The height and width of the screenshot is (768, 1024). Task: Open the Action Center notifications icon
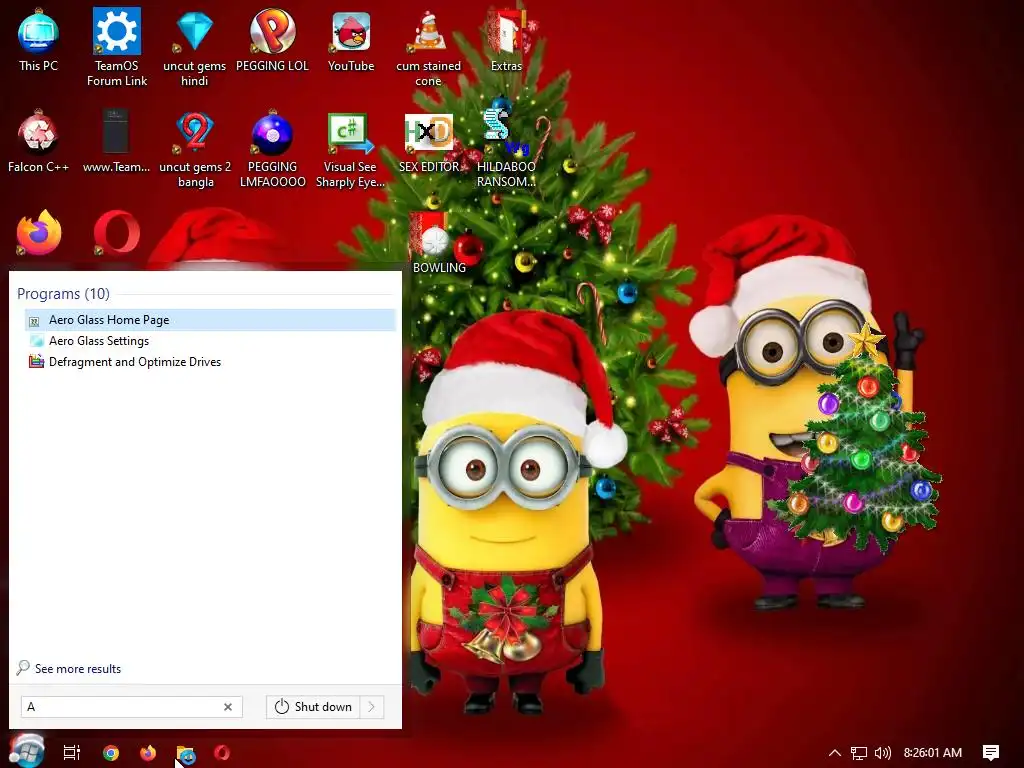(991, 753)
